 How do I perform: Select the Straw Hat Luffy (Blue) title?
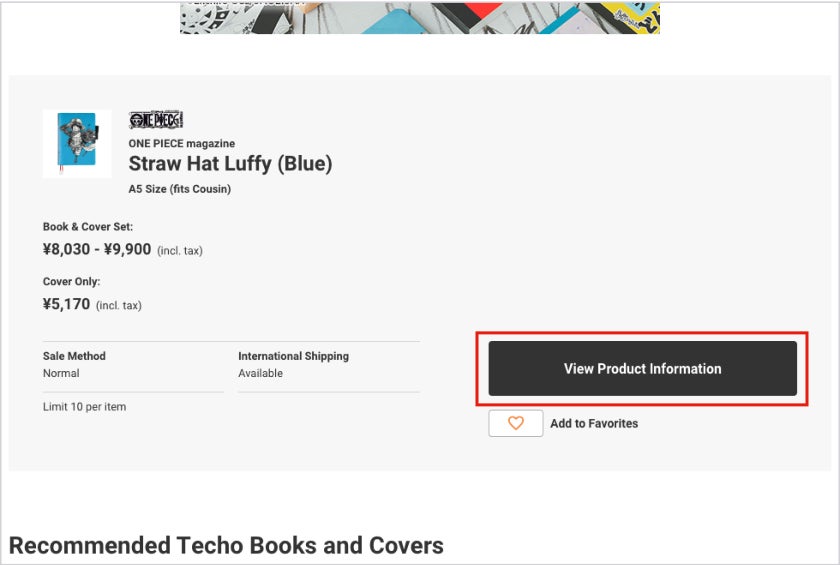click(x=230, y=164)
